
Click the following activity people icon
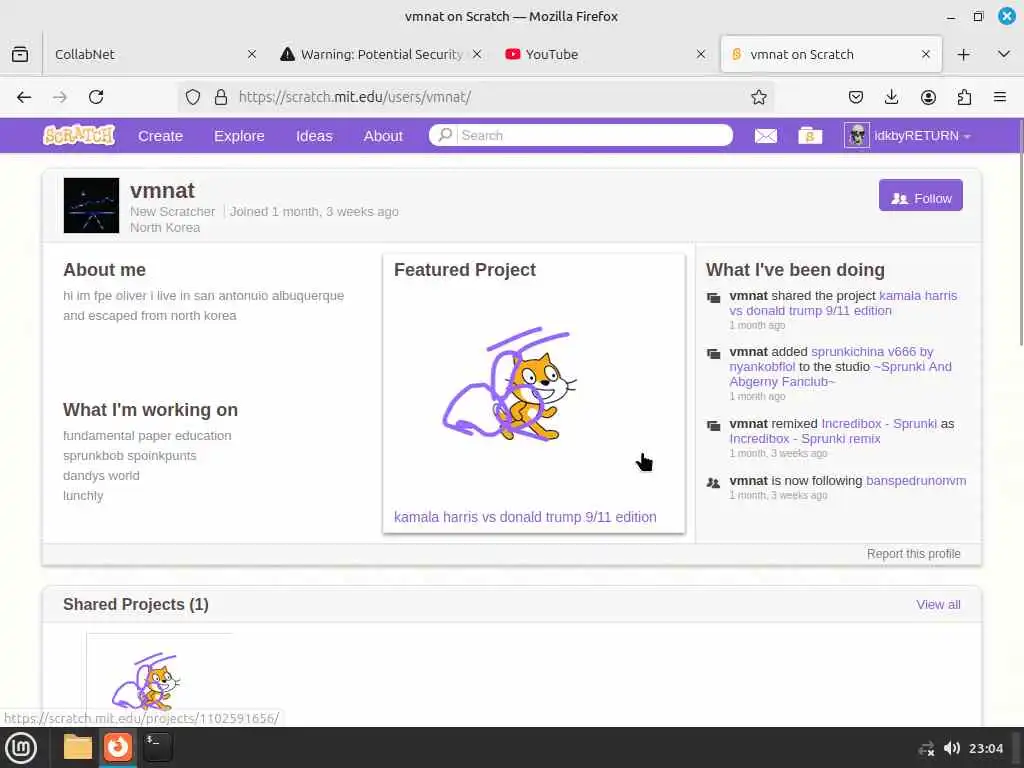(x=713, y=483)
